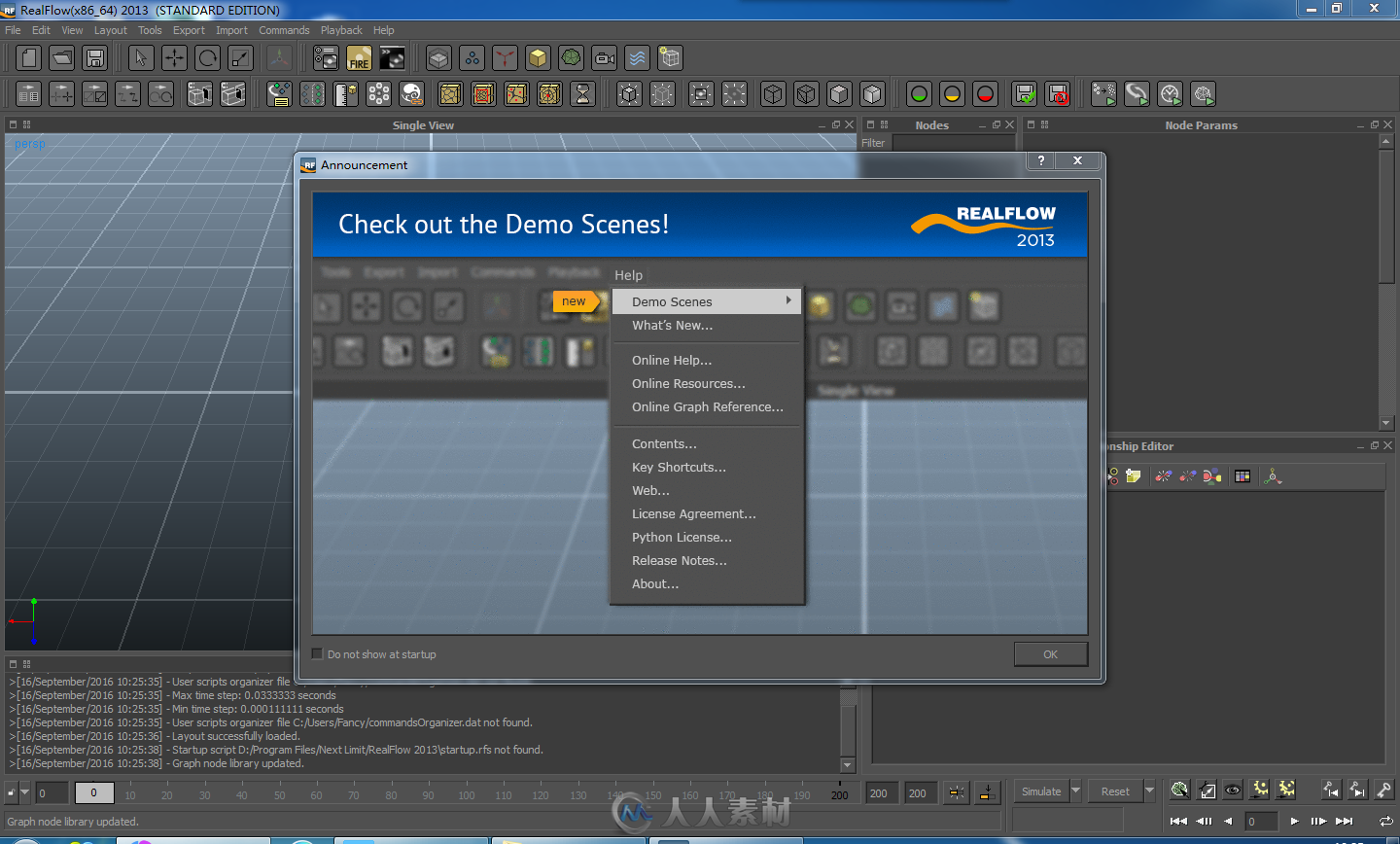Click the hourglass icon in second toolbar
The image size is (1400, 844).
[x=582, y=94]
